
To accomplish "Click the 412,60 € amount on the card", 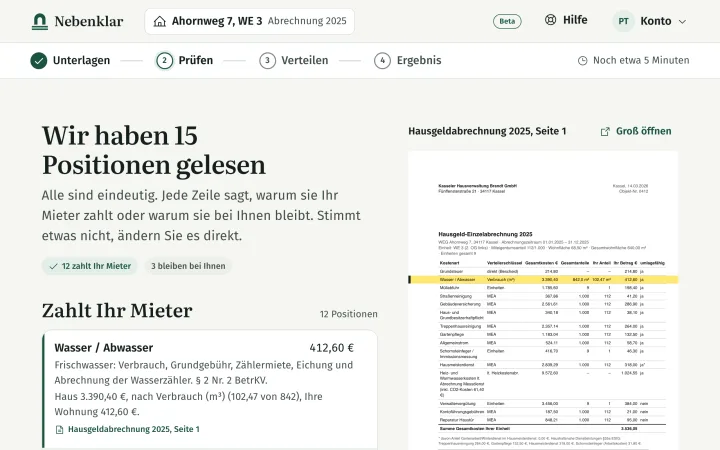I will pyautogui.click(x=332, y=348).
